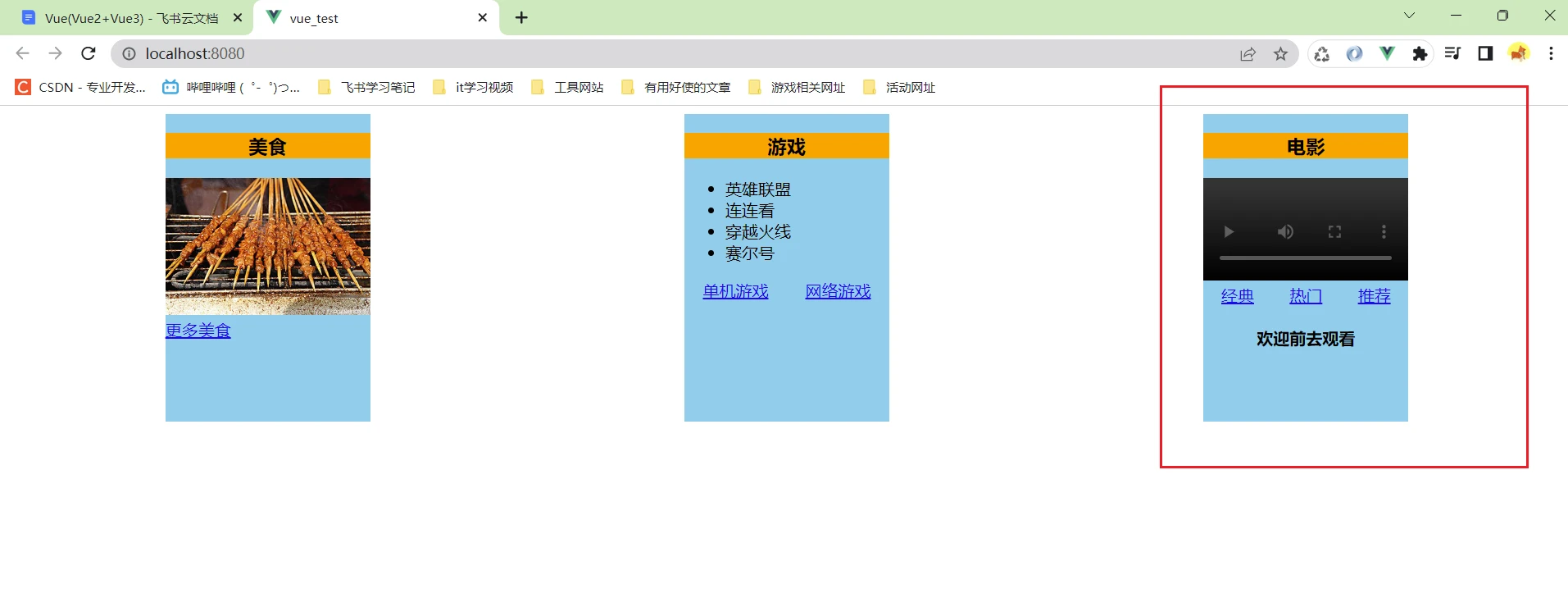The image size is (1568, 616).
Task: Open the Vue devtools extension icon
Action: (1387, 54)
